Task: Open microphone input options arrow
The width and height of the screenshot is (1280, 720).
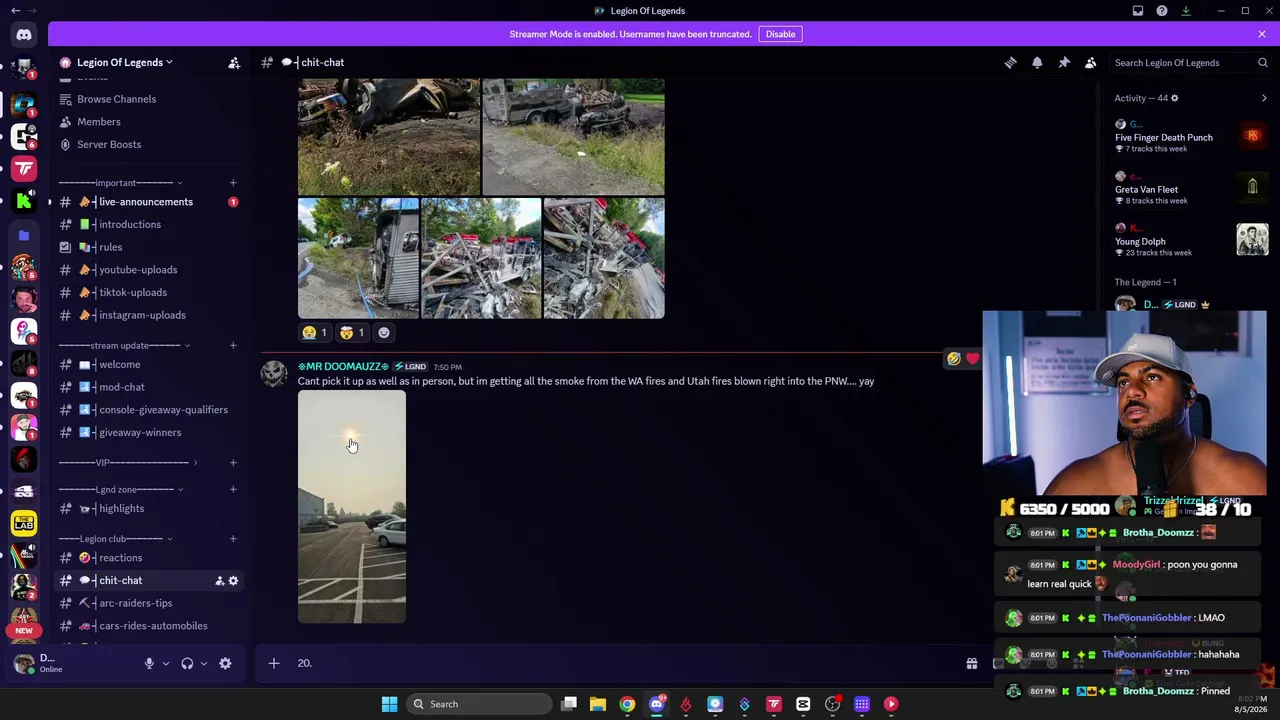Action: pyautogui.click(x=166, y=663)
